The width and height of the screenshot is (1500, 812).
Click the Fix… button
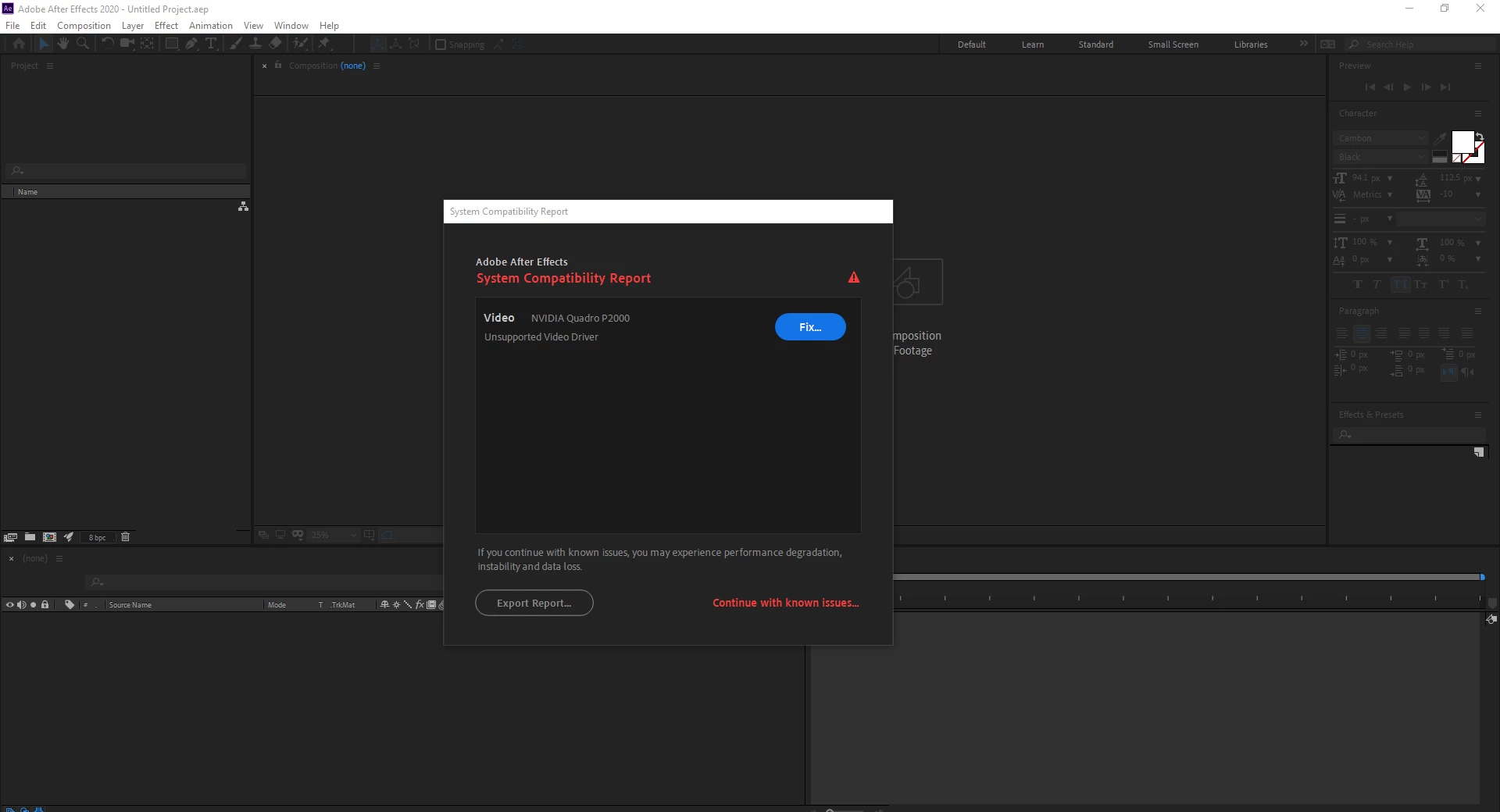[x=810, y=327]
